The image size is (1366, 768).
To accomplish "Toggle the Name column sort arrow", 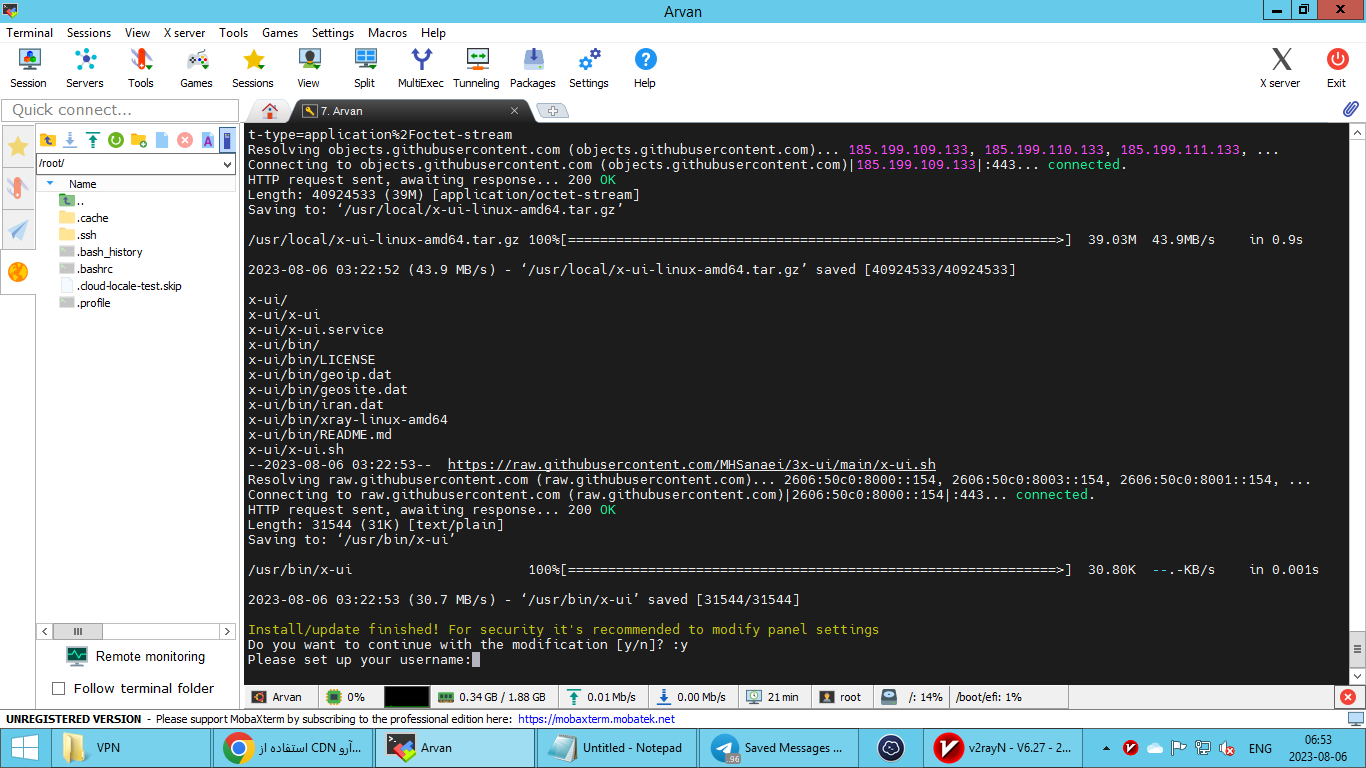I will coord(50,183).
